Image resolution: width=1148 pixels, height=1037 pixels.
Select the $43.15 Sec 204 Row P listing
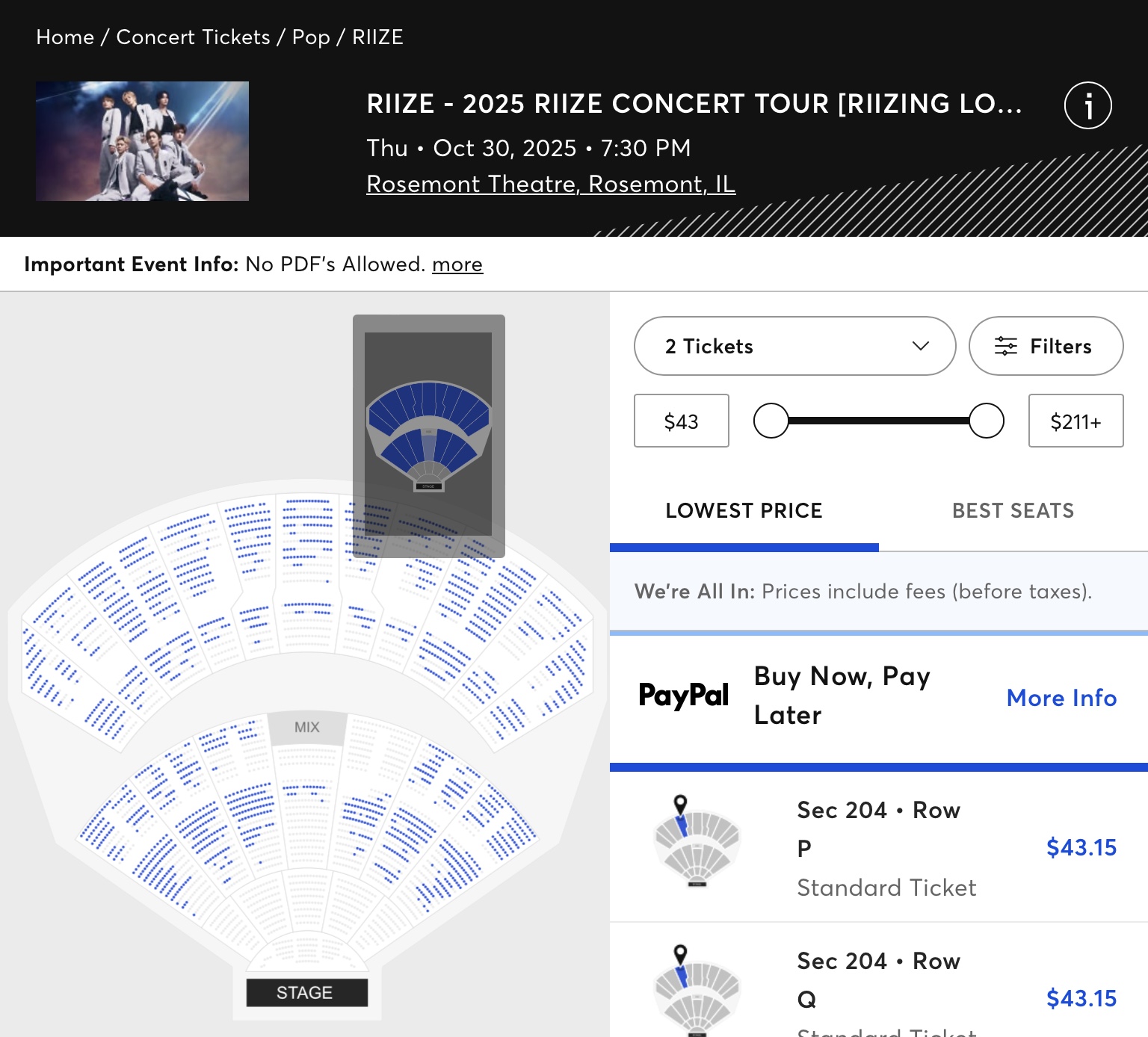(x=1081, y=848)
